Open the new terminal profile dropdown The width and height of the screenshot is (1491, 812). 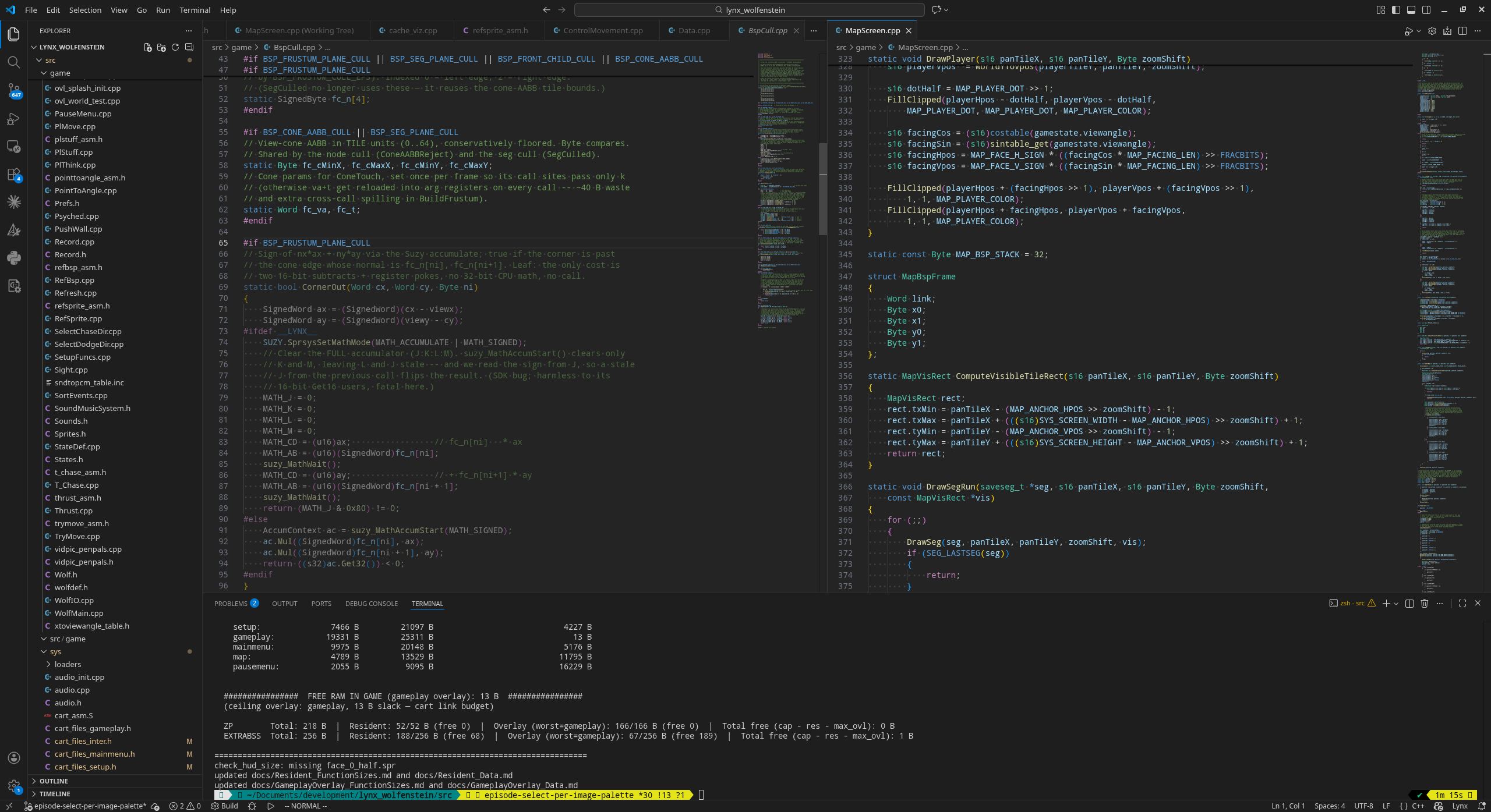coord(1396,604)
